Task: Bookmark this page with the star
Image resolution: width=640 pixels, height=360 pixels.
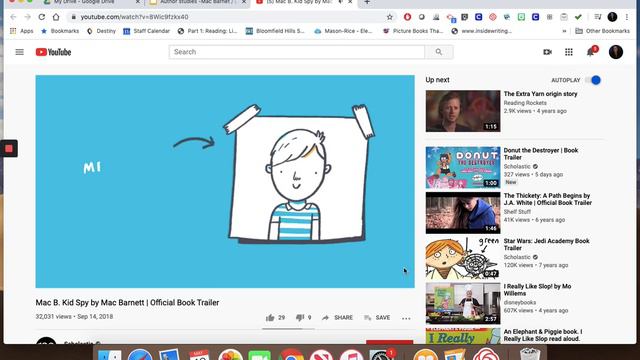Action: coord(390,17)
